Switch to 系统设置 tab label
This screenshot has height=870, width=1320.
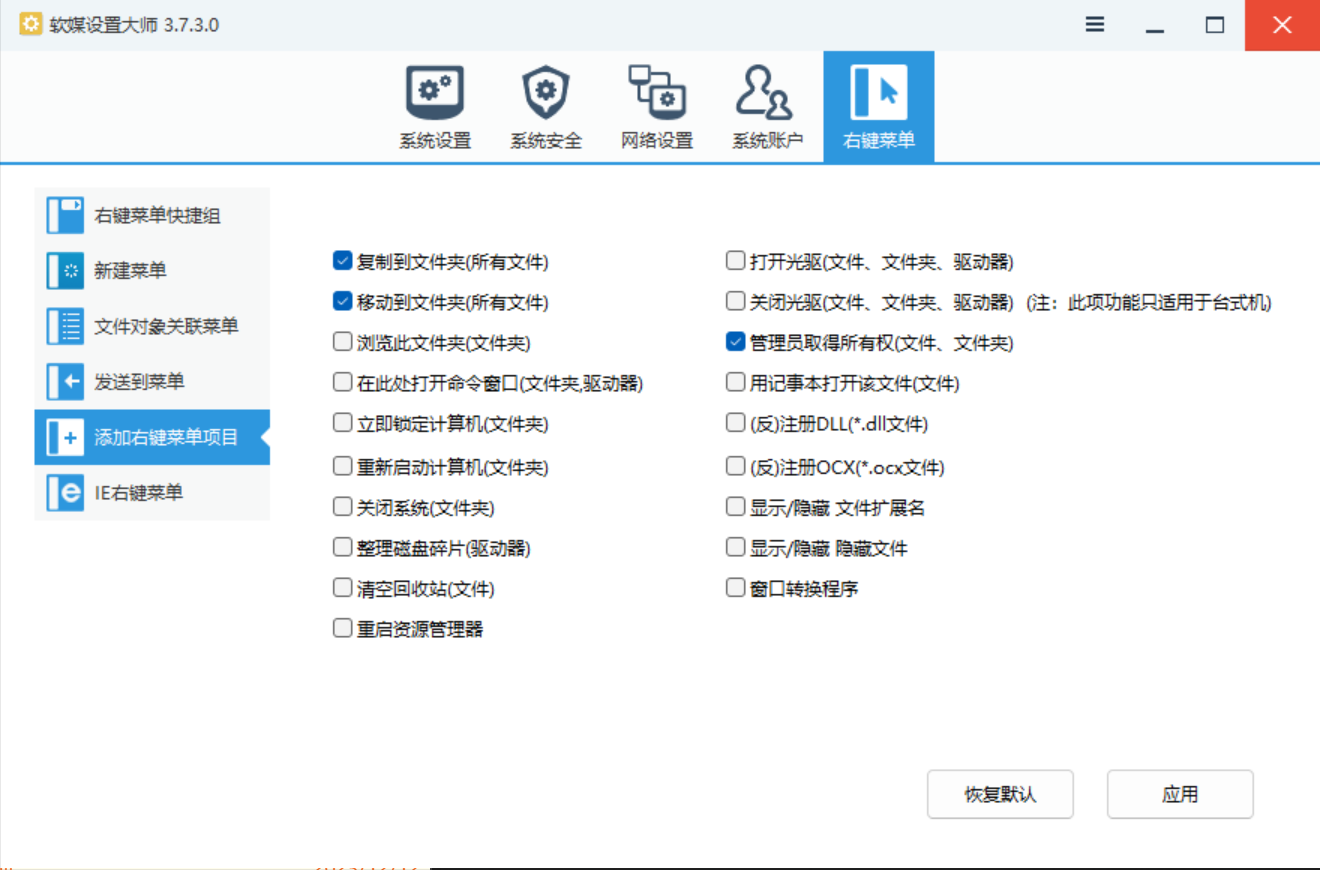pos(435,141)
